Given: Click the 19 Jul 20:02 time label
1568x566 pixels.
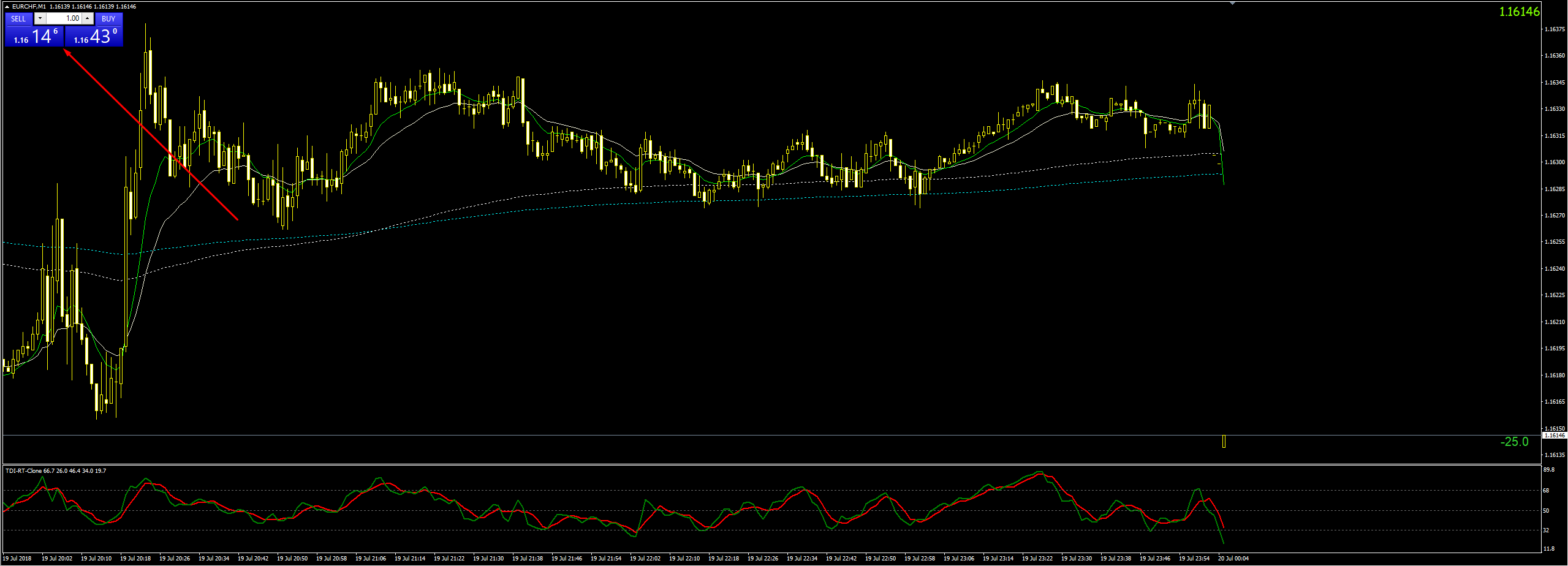Looking at the screenshot, I should (x=57, y=558).
